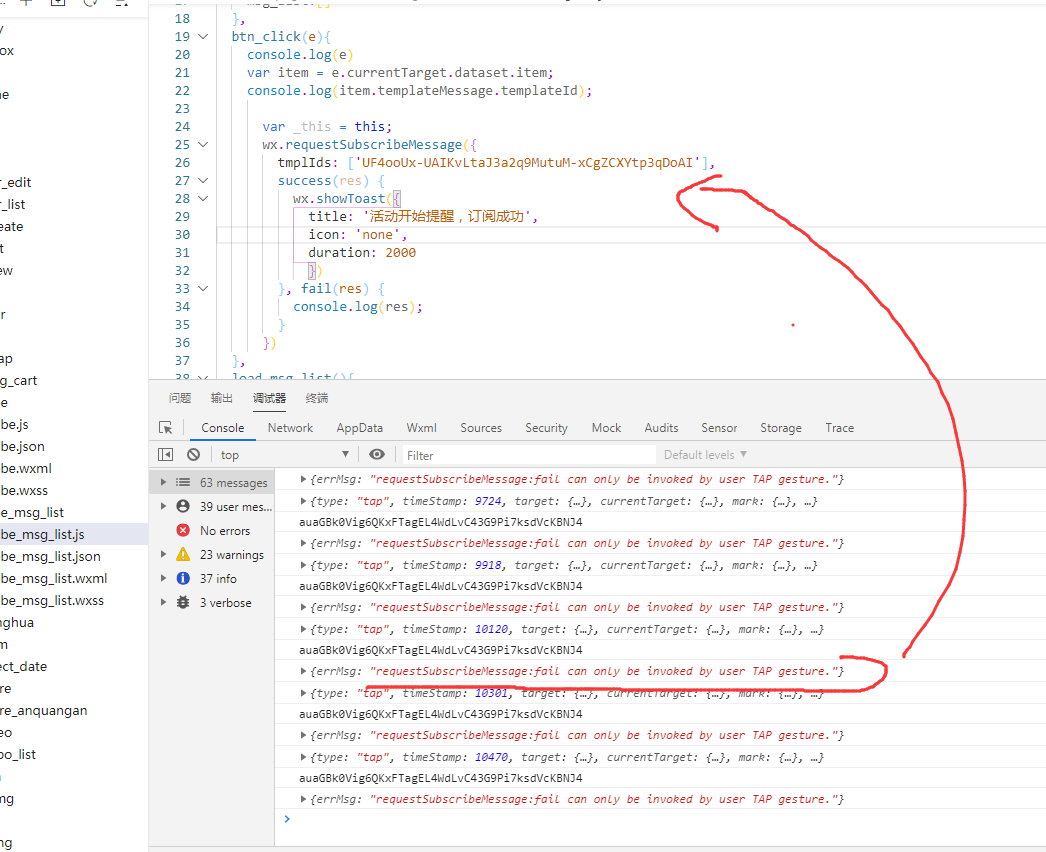Open the Trace tab
Image resolution: width=1046 pixels, height=852 pixels.
click(840, 428)
